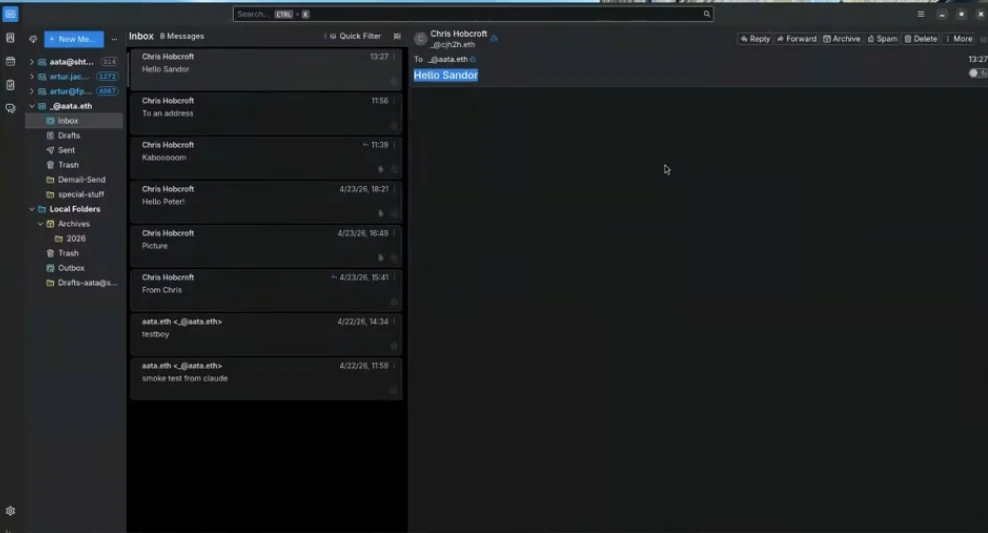Click the message list display options icon
Screen dimensions: 988x533
pos(397,37)
